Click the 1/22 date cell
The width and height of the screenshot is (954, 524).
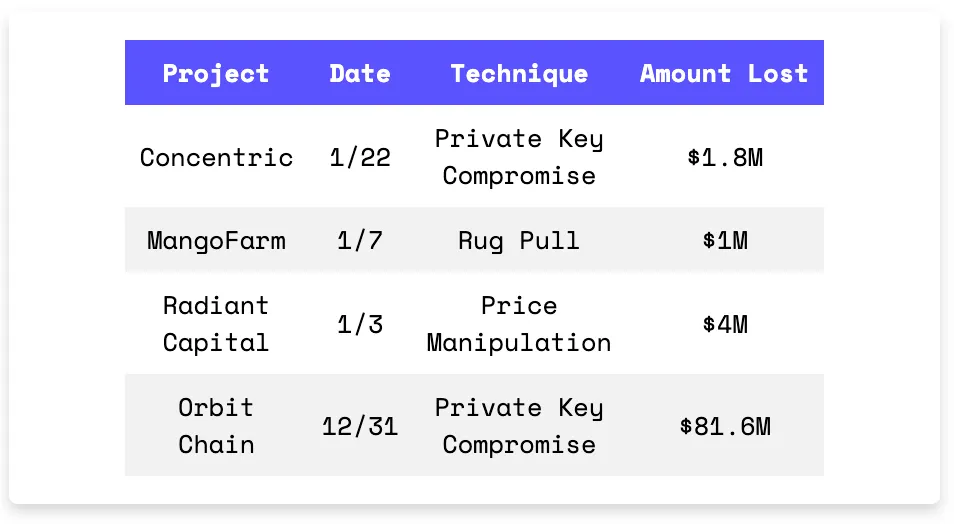click(360, 158)
